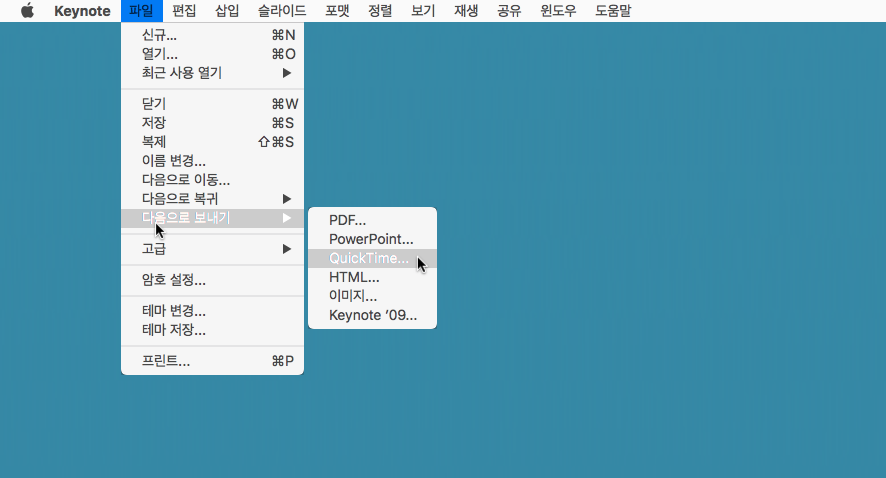Click the 파일 menu in menu bar

tap(141, 11)
